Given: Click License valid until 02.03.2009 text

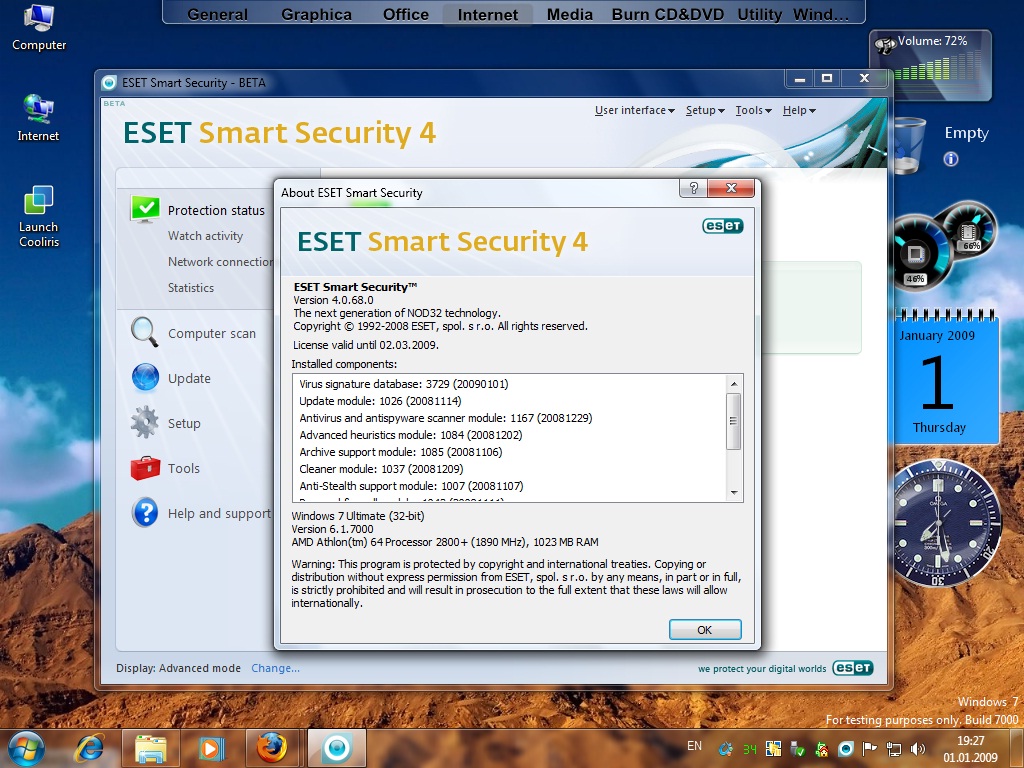Looking at the screenshot, I should 366,345.
